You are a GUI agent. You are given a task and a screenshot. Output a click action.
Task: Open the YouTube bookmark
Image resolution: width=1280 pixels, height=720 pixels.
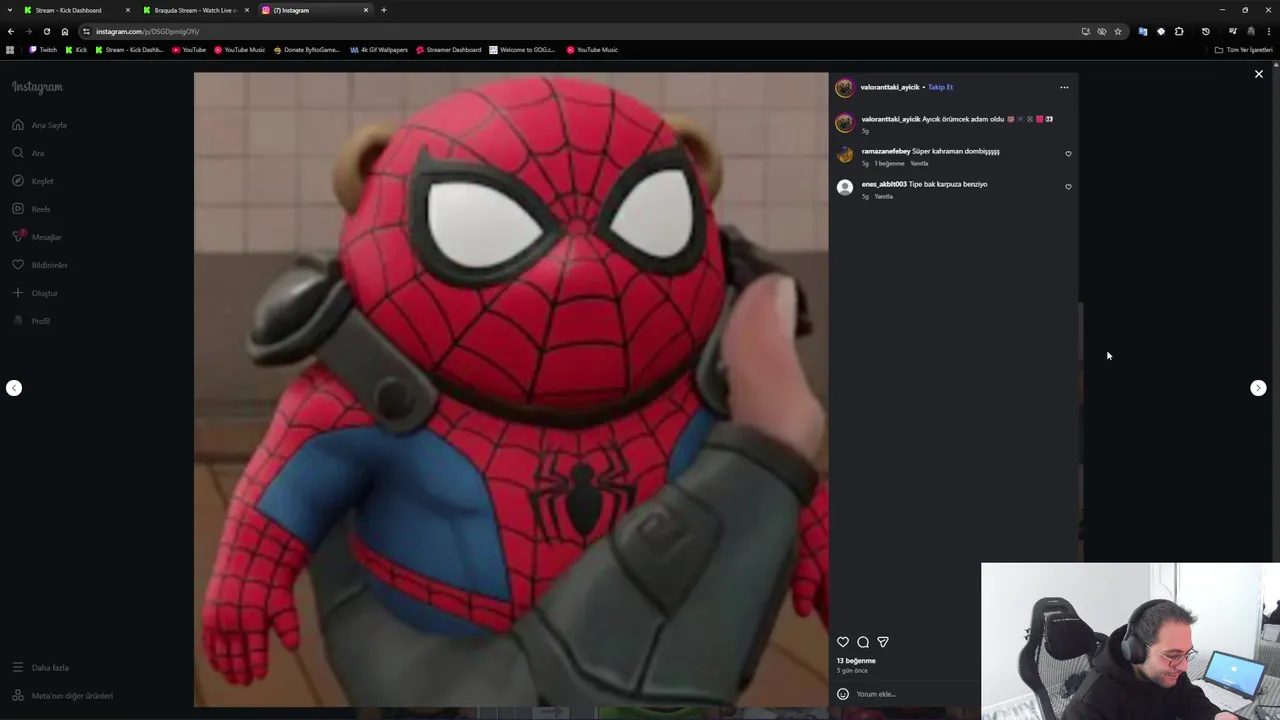coord(189,50)
